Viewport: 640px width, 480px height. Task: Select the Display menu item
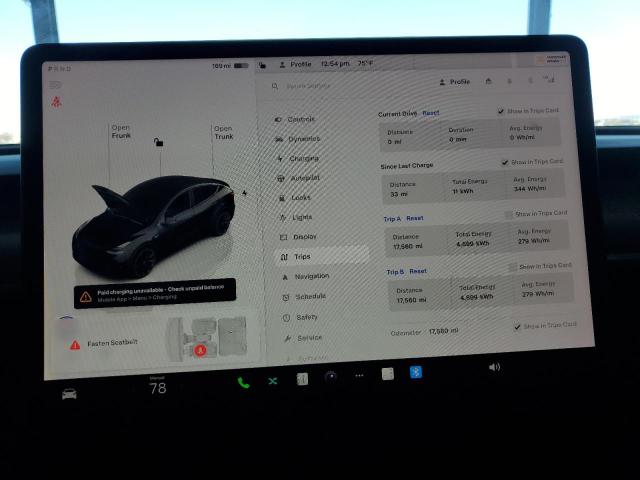point(298,237)
